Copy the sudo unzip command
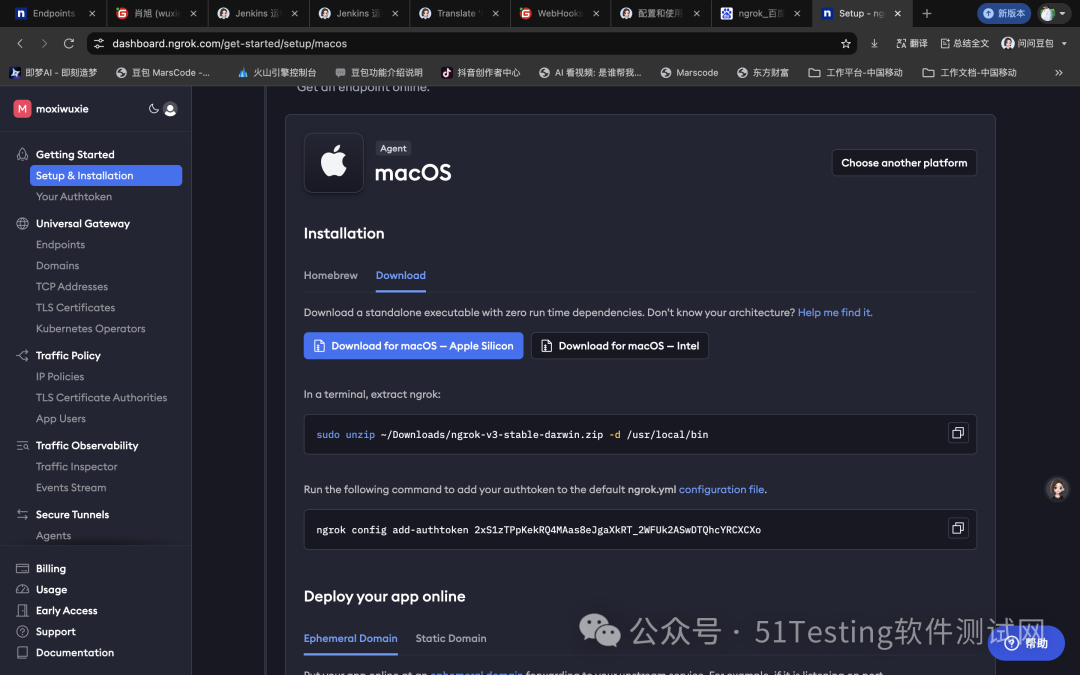 957,433
